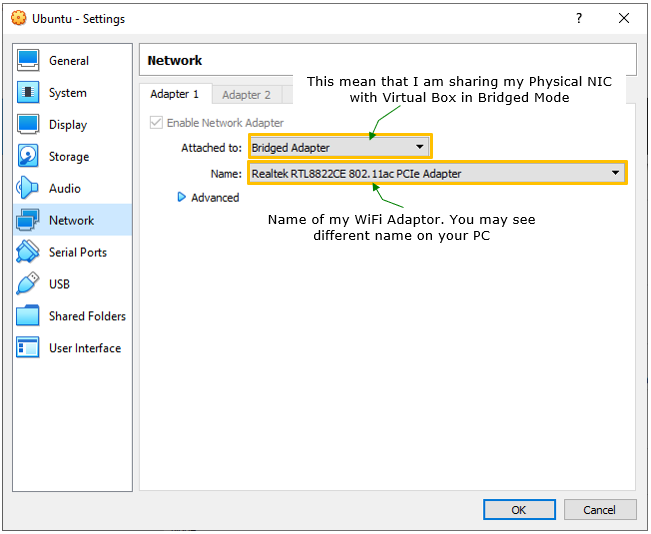This screenshot has height=534, width=651.
Task: Toggle the Enable Network Adapter checkbox
Action: pos(156,122)
